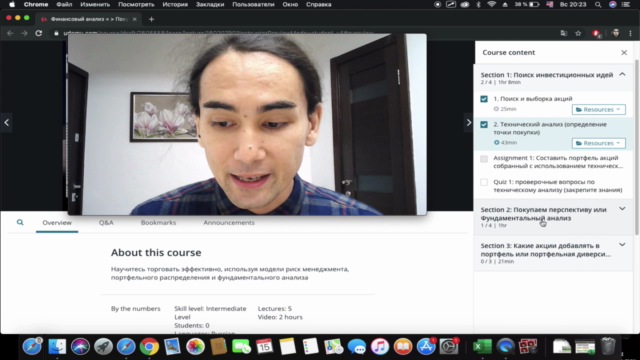Viewport: 640px width, 360px height.
Task: Open the Посмотреть menu
Action: click(136, 4)
